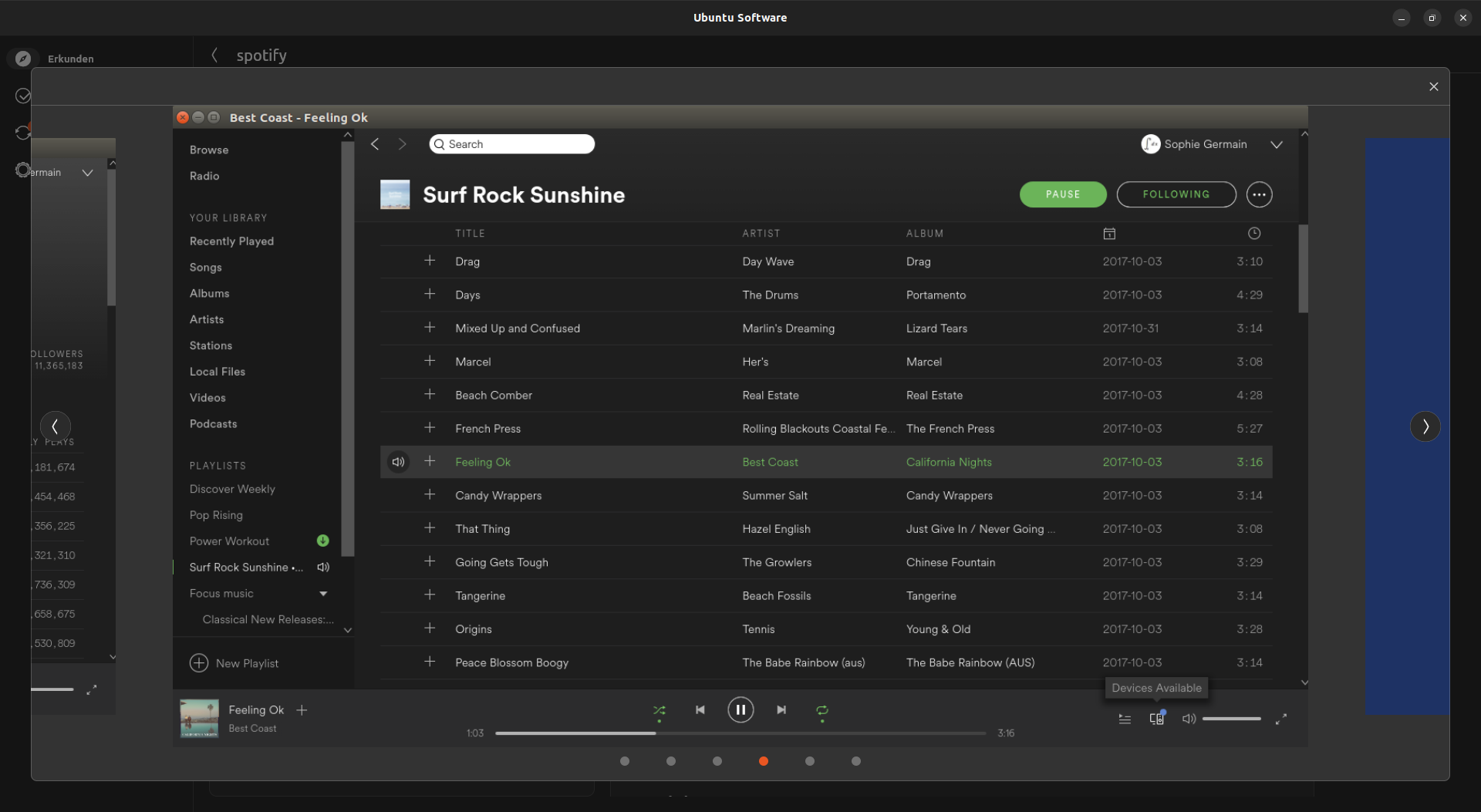Screen dimensions: 1481x812
Task: Add Going Gets Tough to library
Action: click(430, 561)
